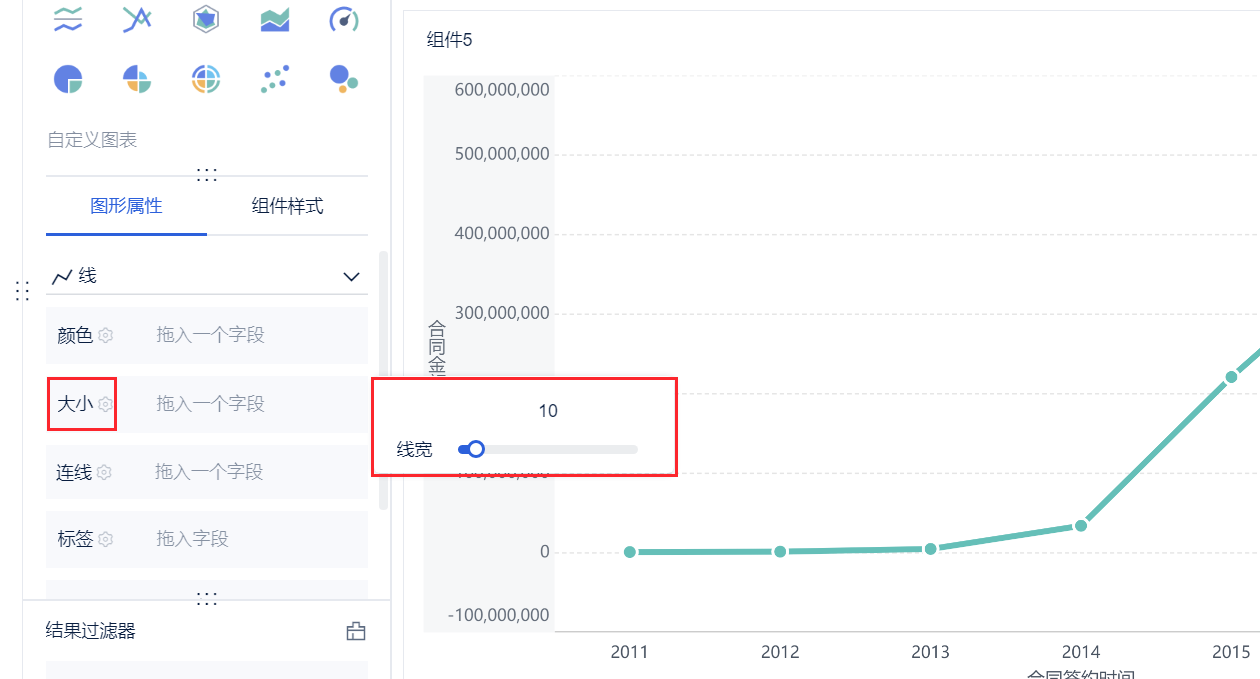
Task: Click the 标签 property label
Action: point(75,539)
